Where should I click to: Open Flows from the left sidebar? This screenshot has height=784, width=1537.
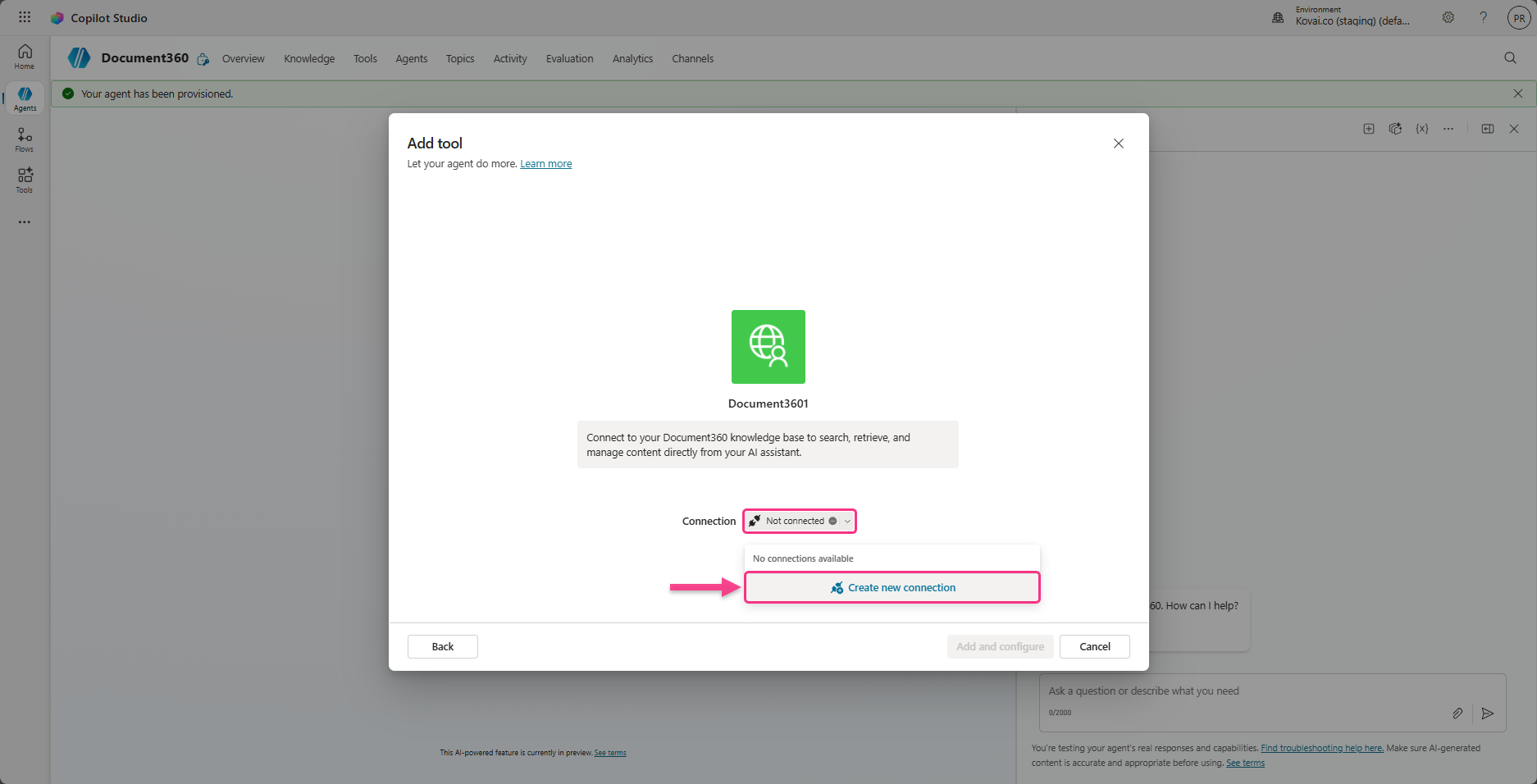click(x=25, y=139)
